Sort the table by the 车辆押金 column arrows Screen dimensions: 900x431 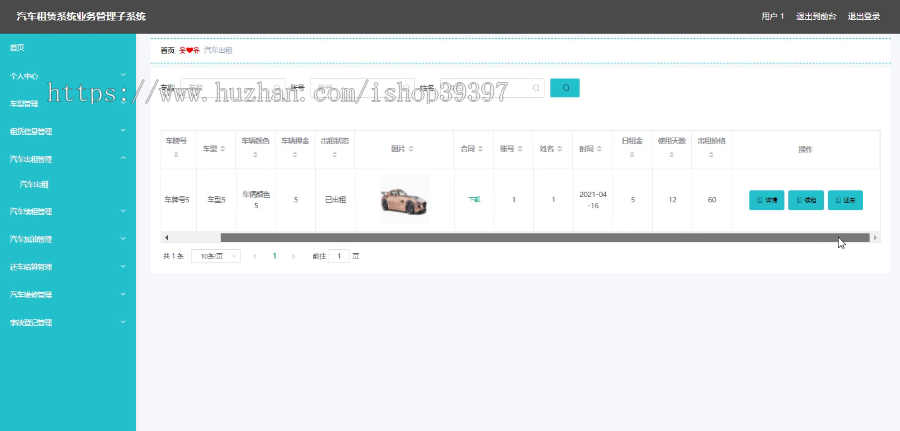295,155
